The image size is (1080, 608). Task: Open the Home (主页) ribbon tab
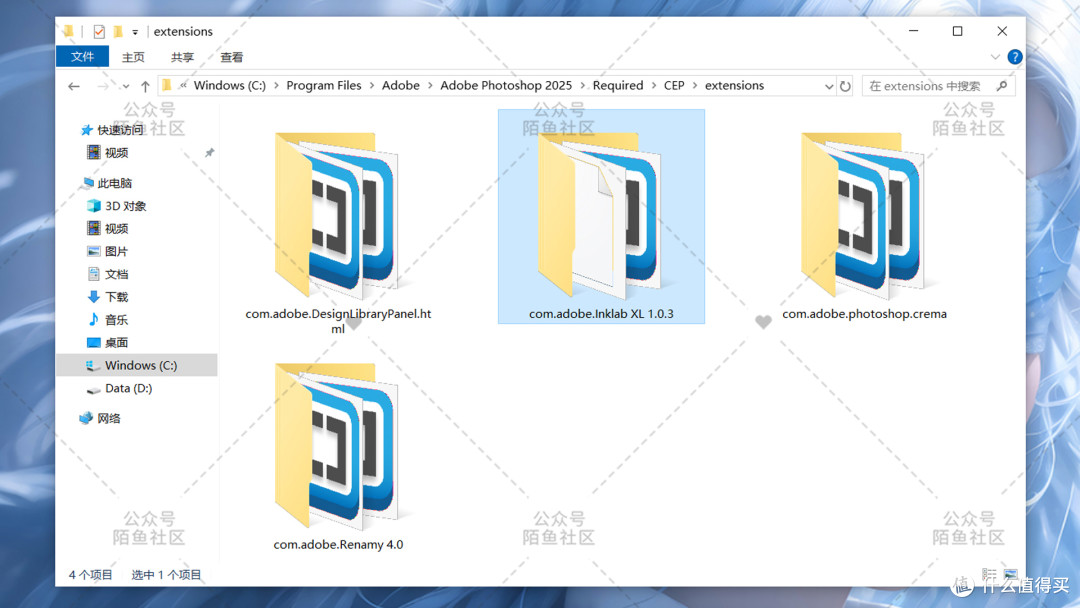click(133, 57)
